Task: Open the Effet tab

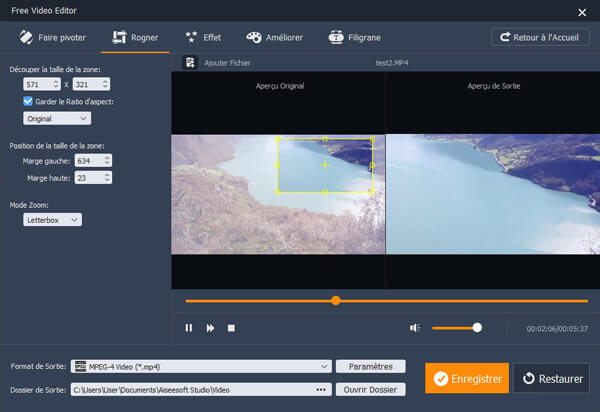Action: pos(204,38)
